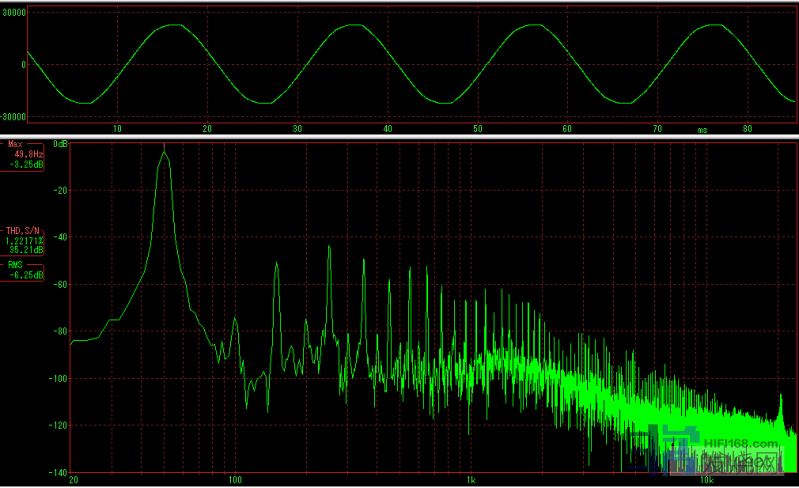Click the ms unit label on time axis

(x=703, y=129)
